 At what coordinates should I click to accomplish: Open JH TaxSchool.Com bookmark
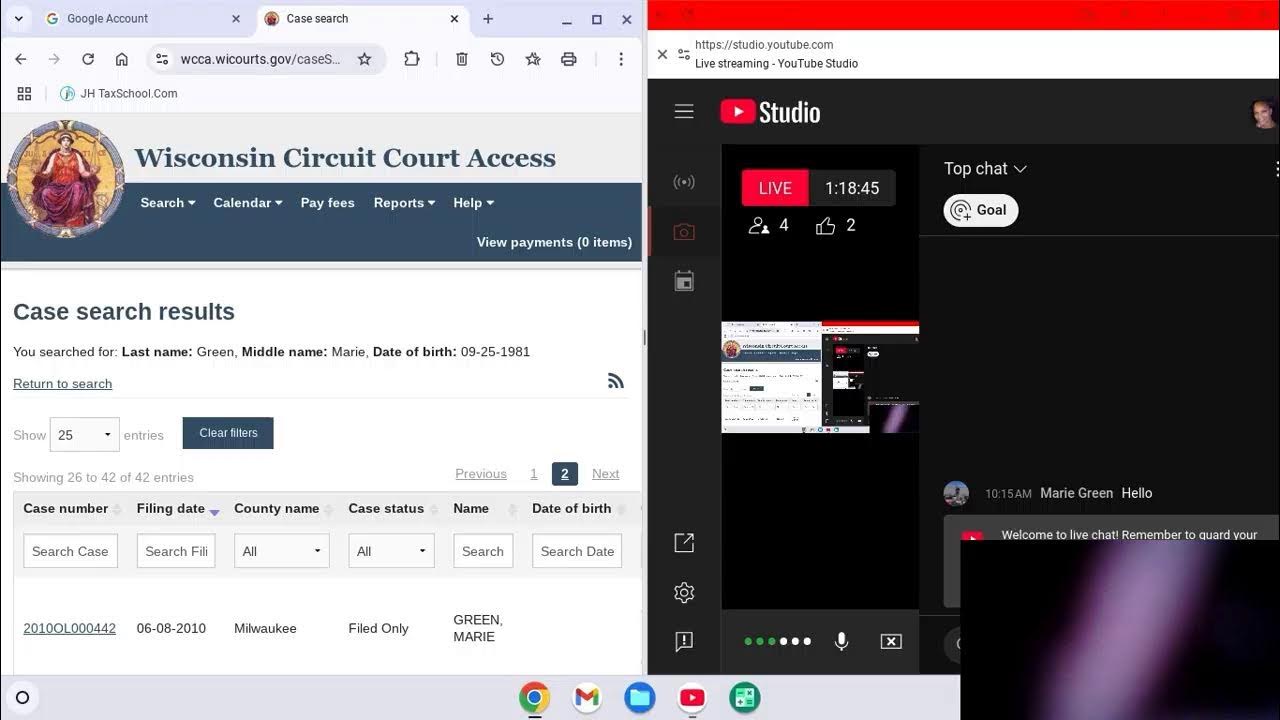(x=118, y=93)
